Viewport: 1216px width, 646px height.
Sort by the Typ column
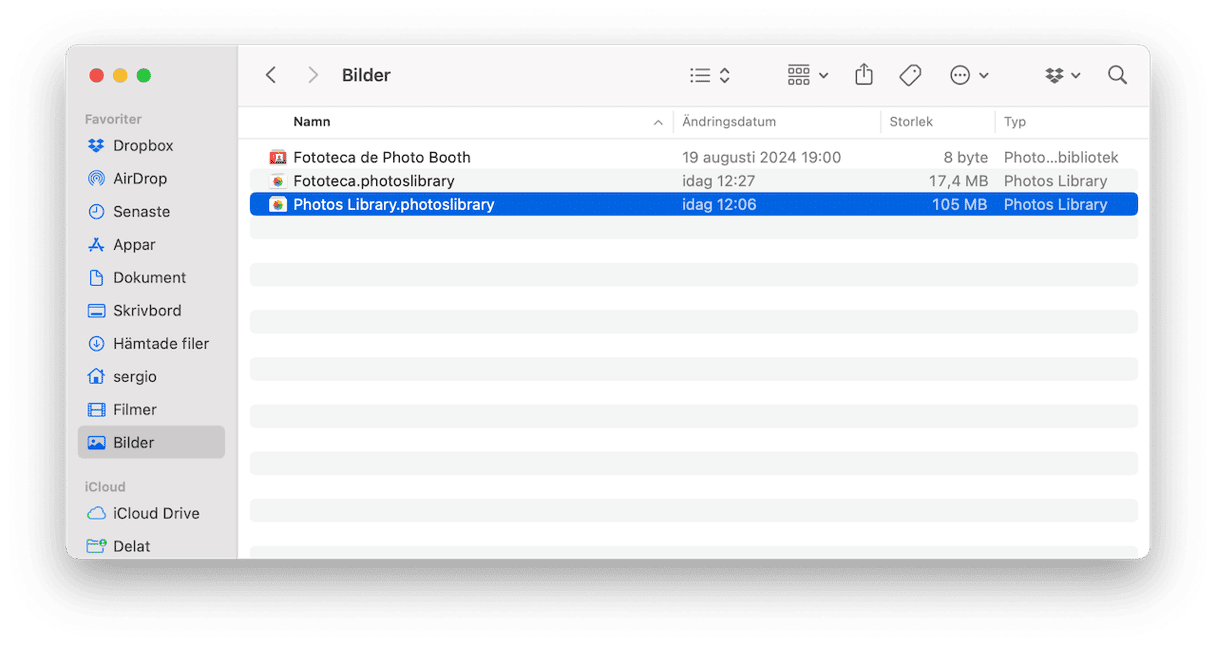pyautogui.click(x=1015, y=122)
